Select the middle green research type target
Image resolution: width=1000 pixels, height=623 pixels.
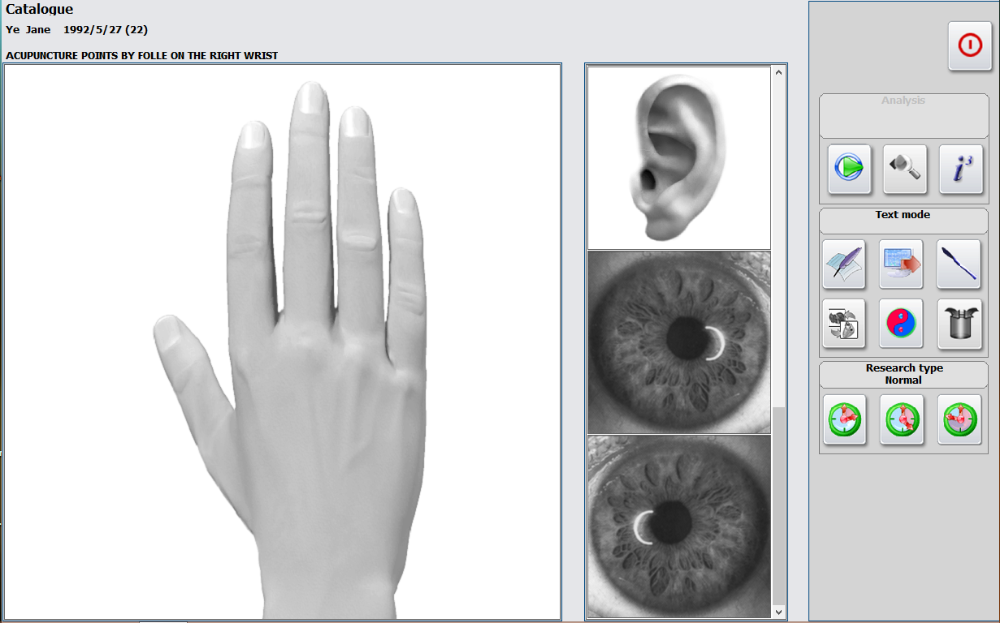click(x=902, y=419)
